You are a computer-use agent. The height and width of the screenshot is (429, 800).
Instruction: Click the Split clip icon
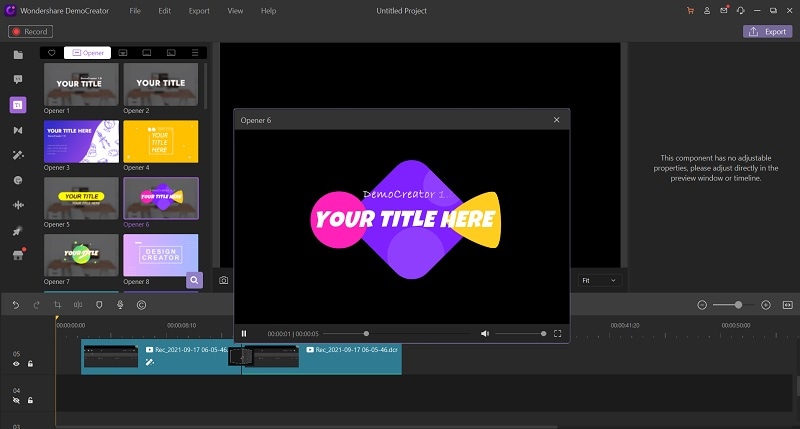[x=78, y=305]
